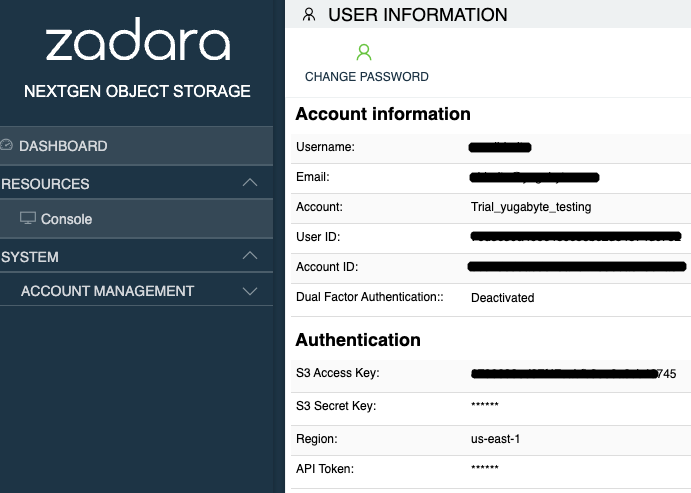
Task: Open the Dashboard menu item
Action: pos(136,146)
